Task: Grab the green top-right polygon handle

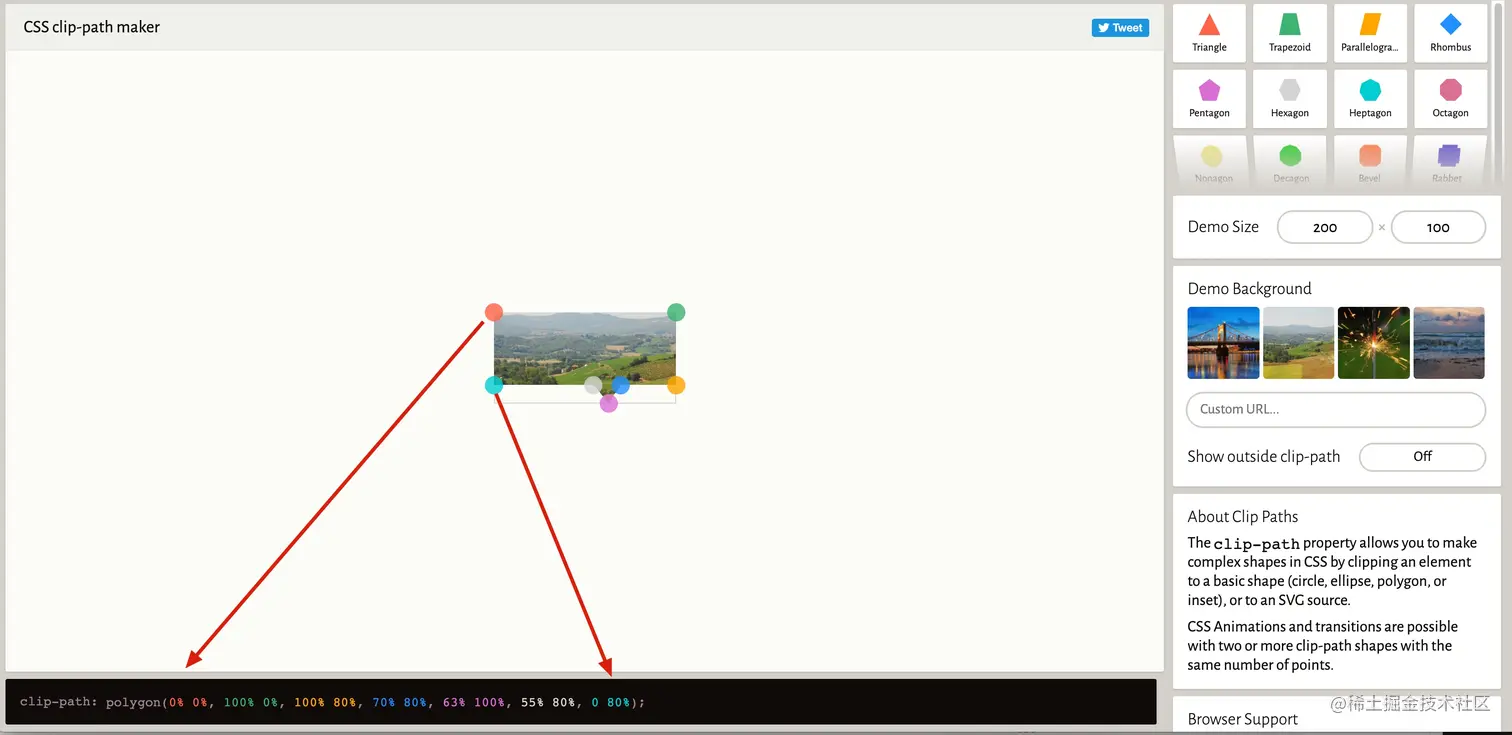Action: click(x=676, y=312)
